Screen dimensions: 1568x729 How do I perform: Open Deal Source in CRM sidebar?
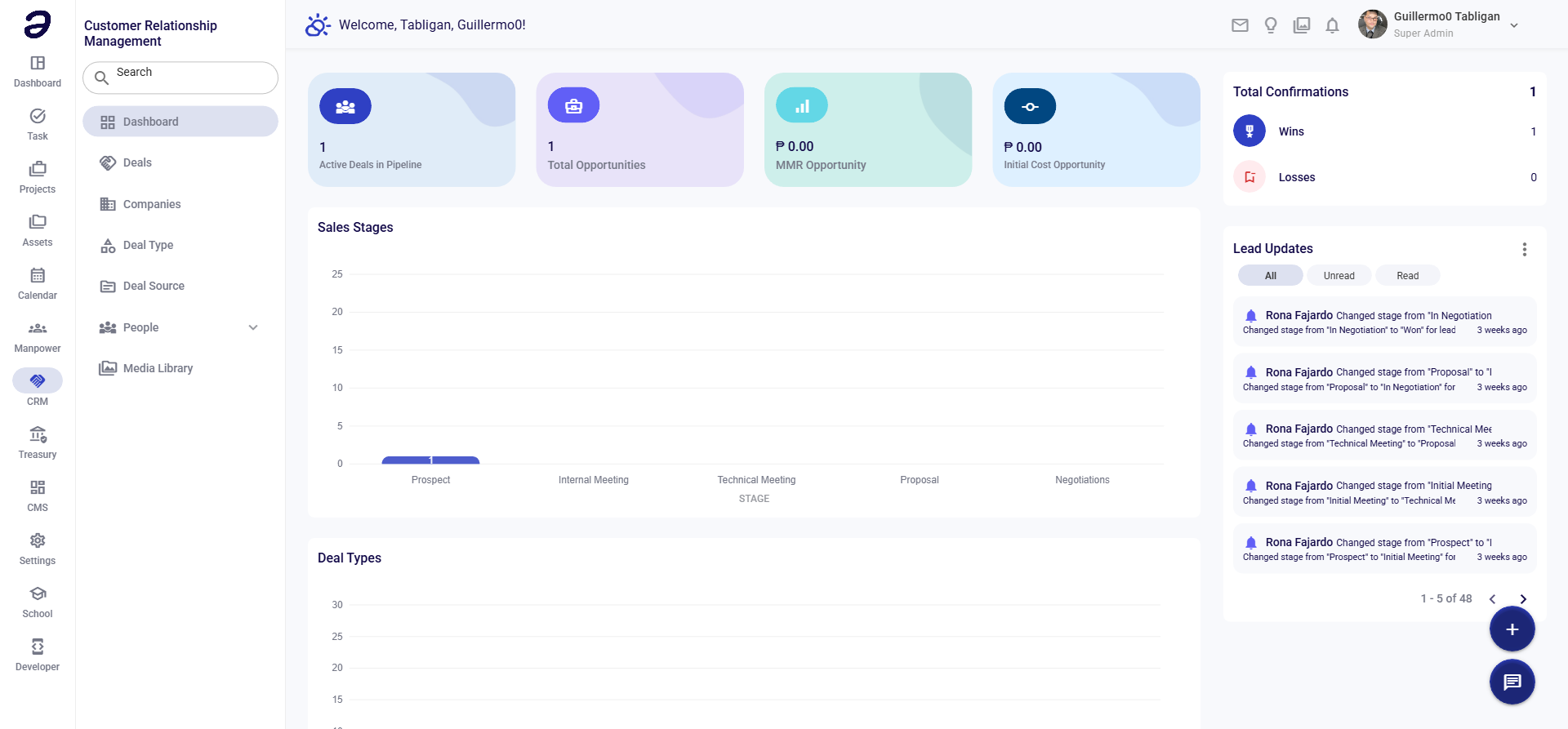(x=180, y=286)
